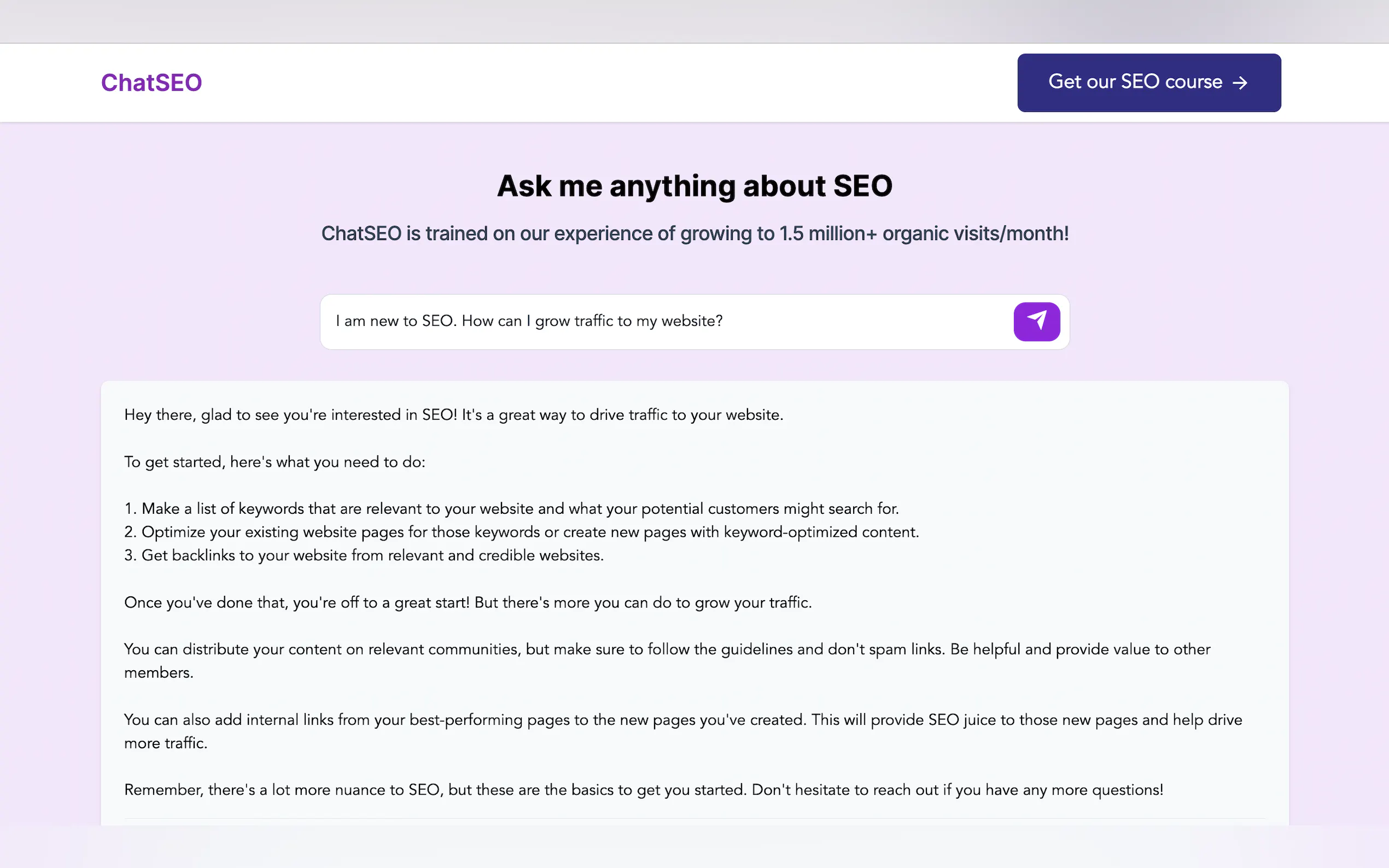Click the 'Remember, there's a lot more nuance' paragraph
The image size is (1389, 868).
pos(643,790)
